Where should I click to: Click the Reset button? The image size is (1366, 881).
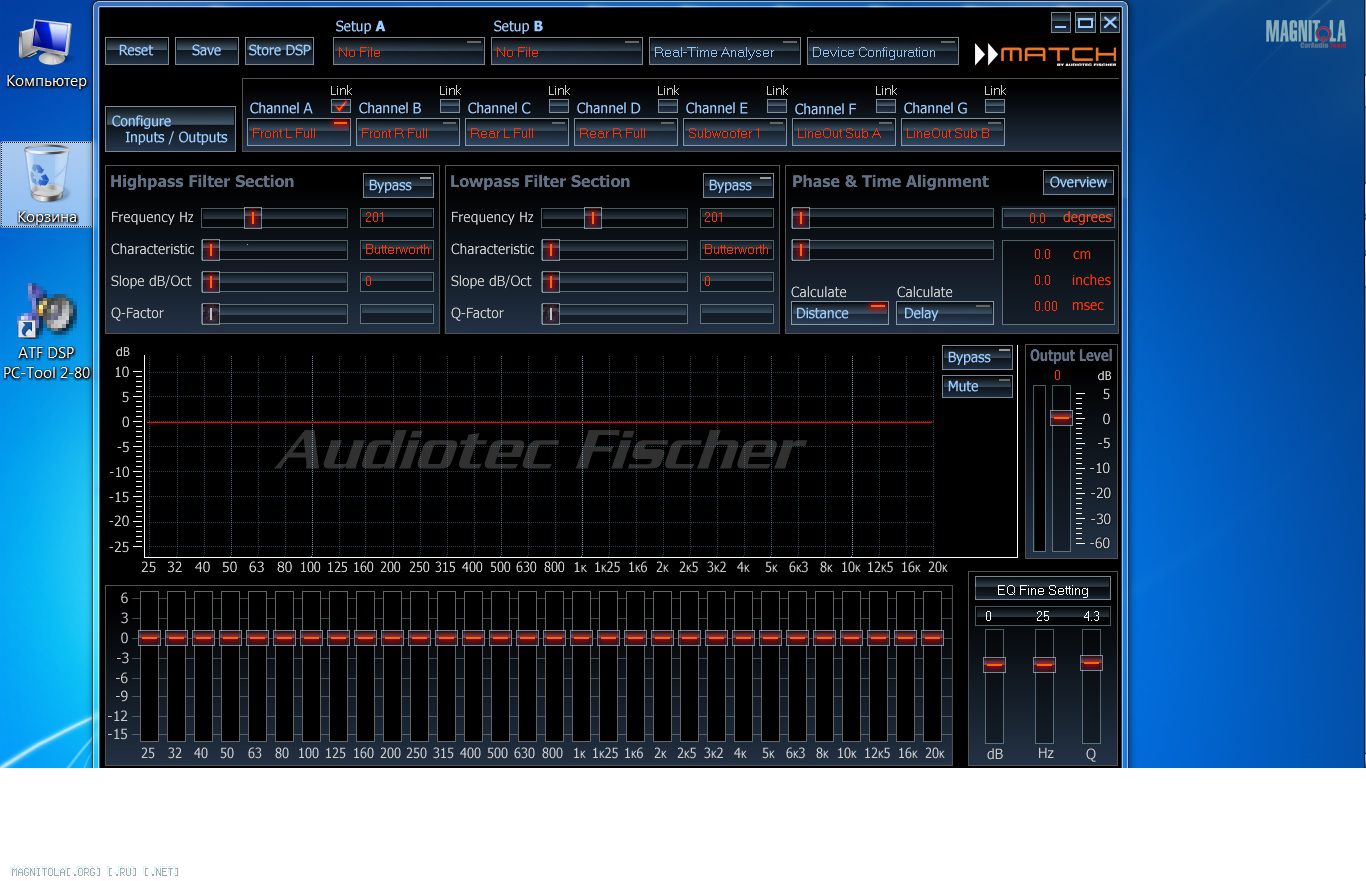coord(136,50)
